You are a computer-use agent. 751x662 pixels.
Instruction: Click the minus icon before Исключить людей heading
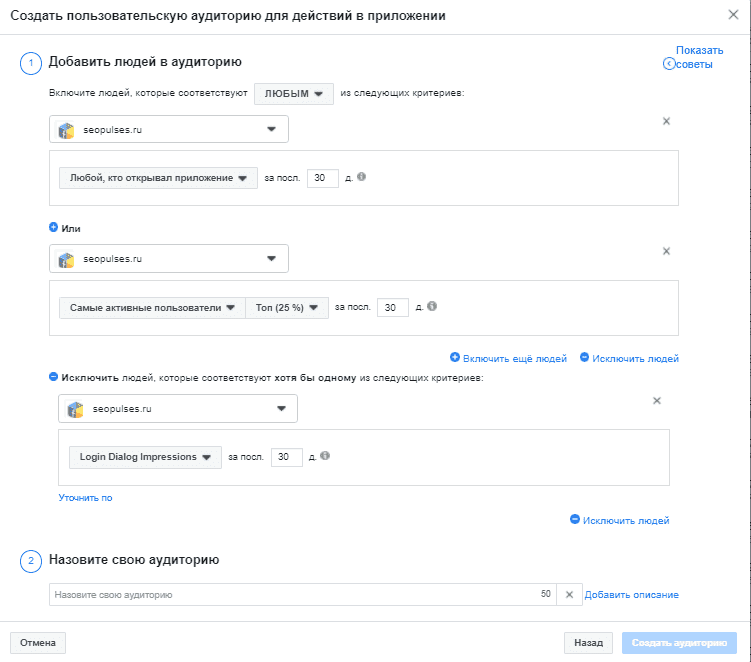54,377
